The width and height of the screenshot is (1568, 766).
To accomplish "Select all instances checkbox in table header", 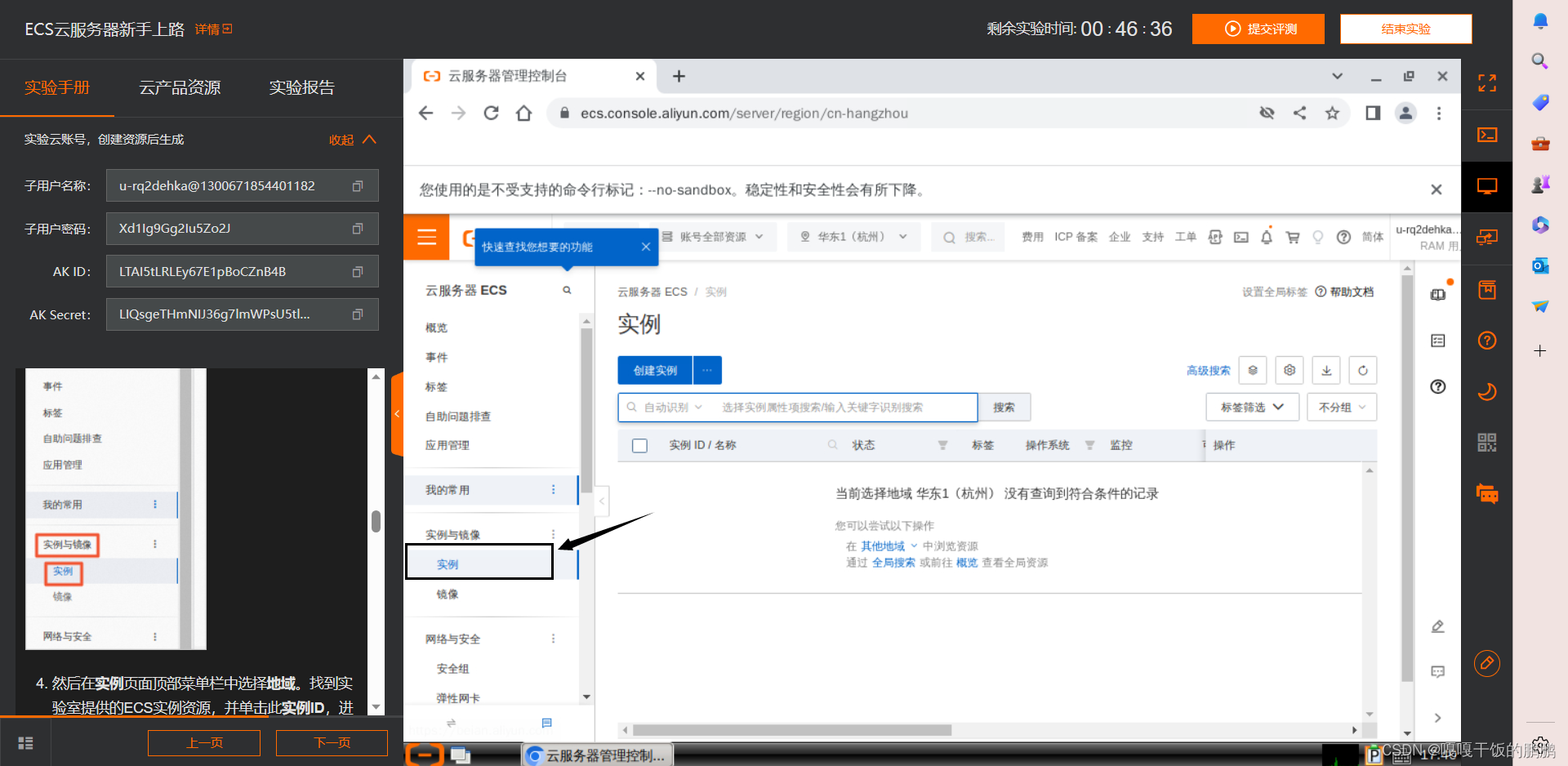I will [639, 446].
